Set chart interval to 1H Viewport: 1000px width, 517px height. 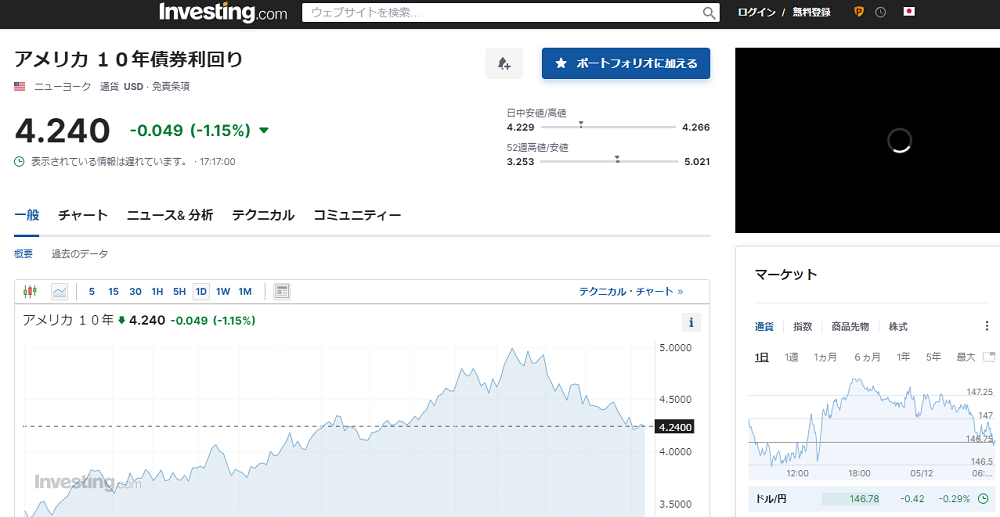click(157, 291)
